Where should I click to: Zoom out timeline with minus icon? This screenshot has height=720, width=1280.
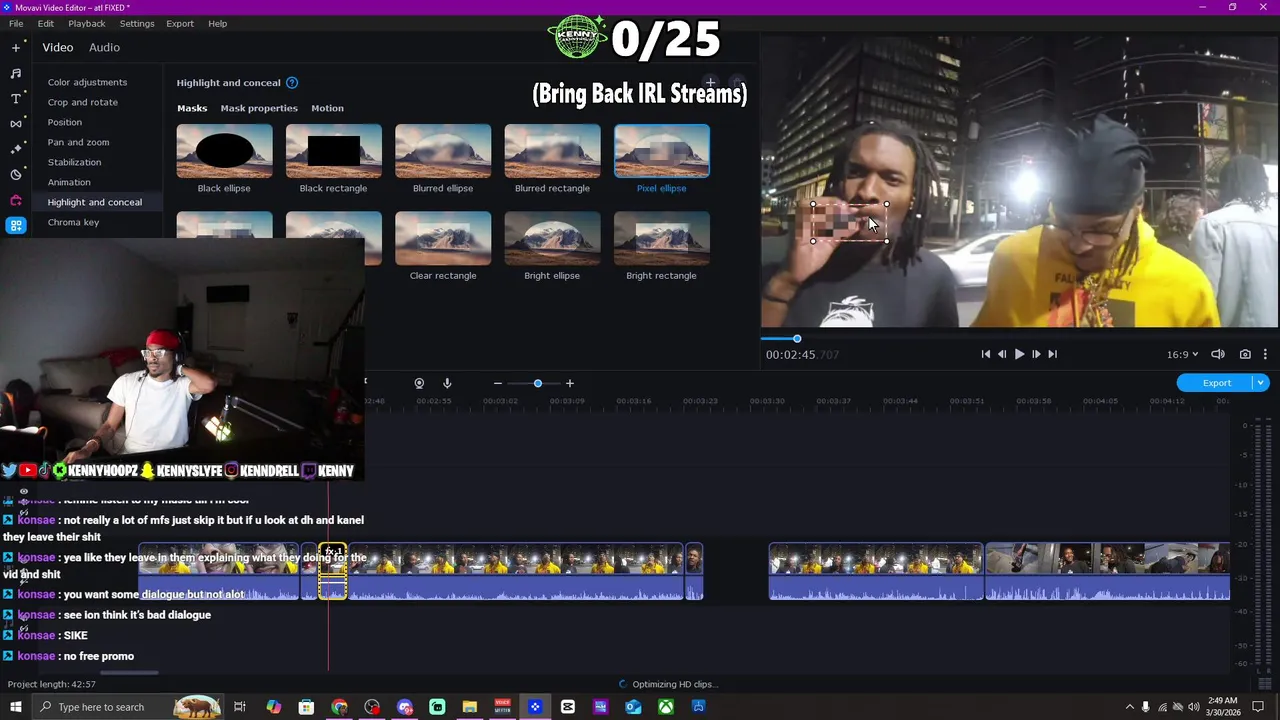coord(497,383)
